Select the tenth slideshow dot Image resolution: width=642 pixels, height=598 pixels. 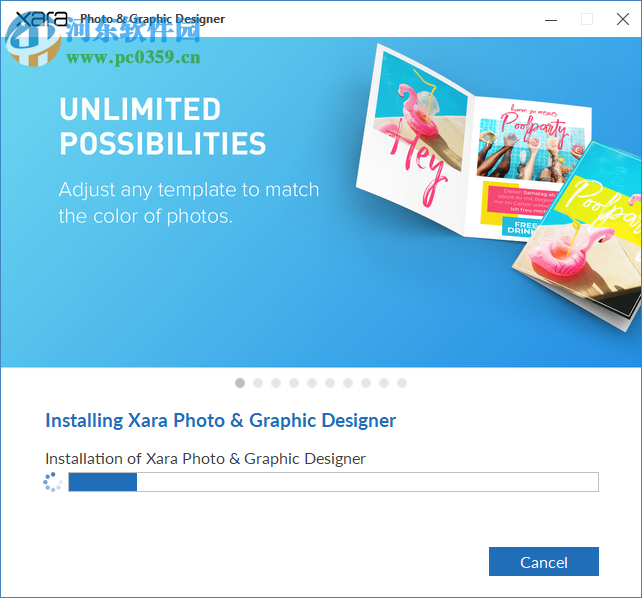coord(402,383)
